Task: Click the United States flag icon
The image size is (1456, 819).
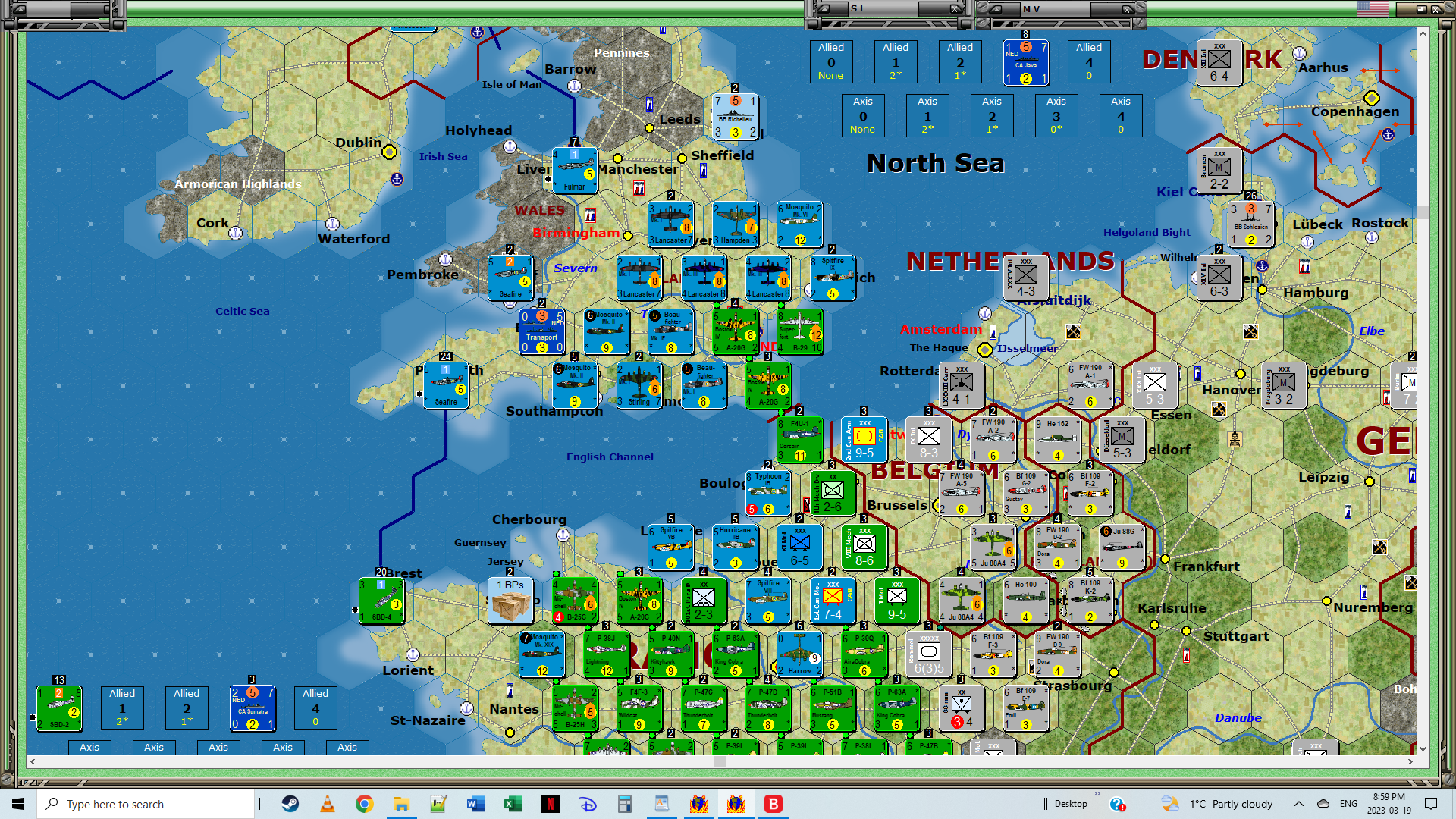Action: 1373,9
